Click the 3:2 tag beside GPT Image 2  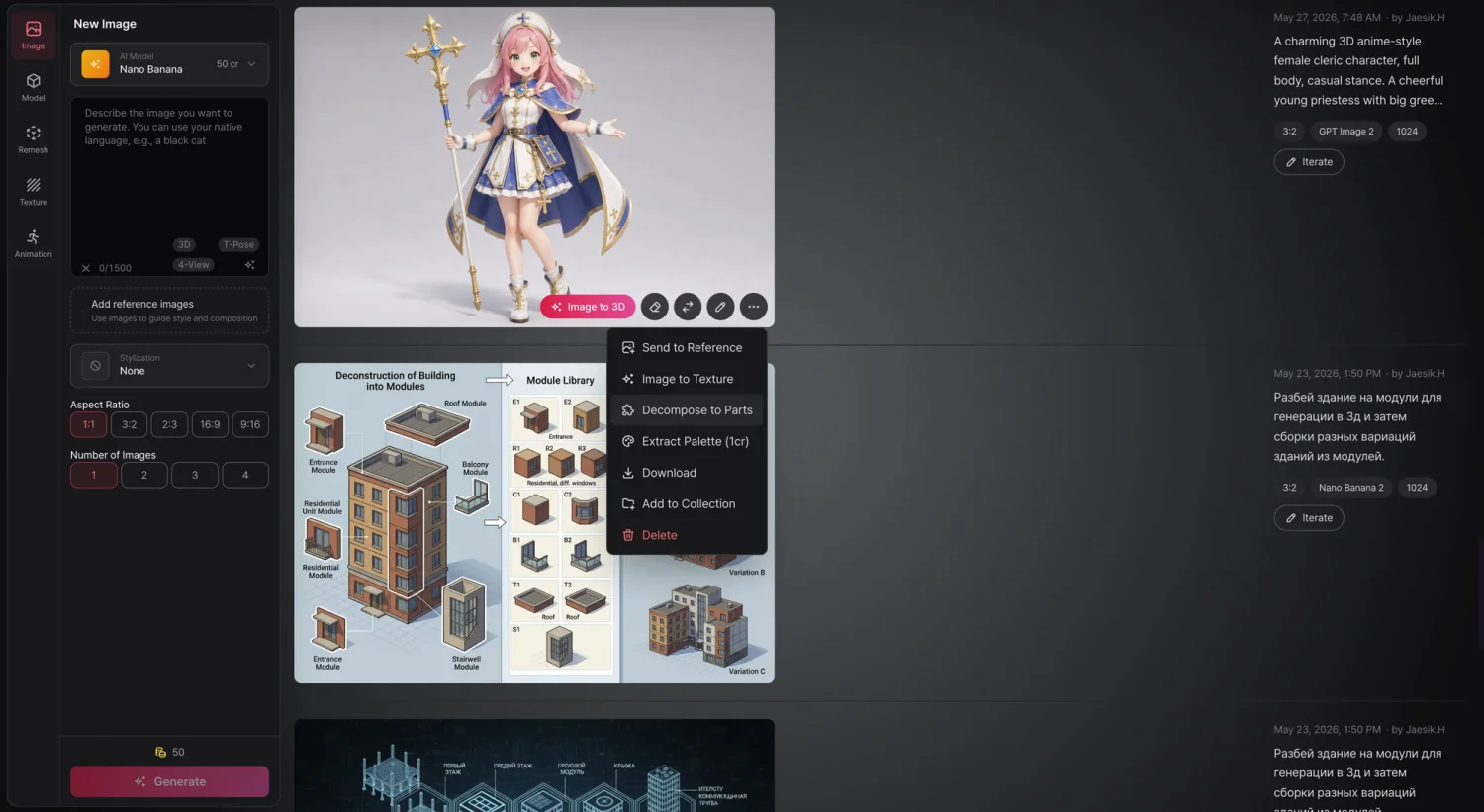(x=1289, y=132)
